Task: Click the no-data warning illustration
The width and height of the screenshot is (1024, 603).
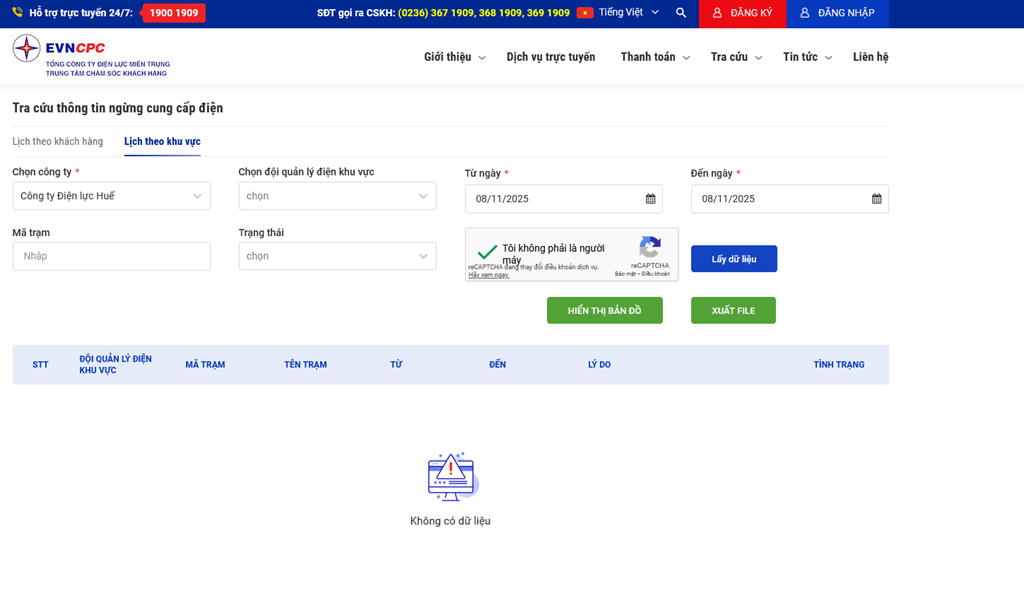Action: pos(452,477)
